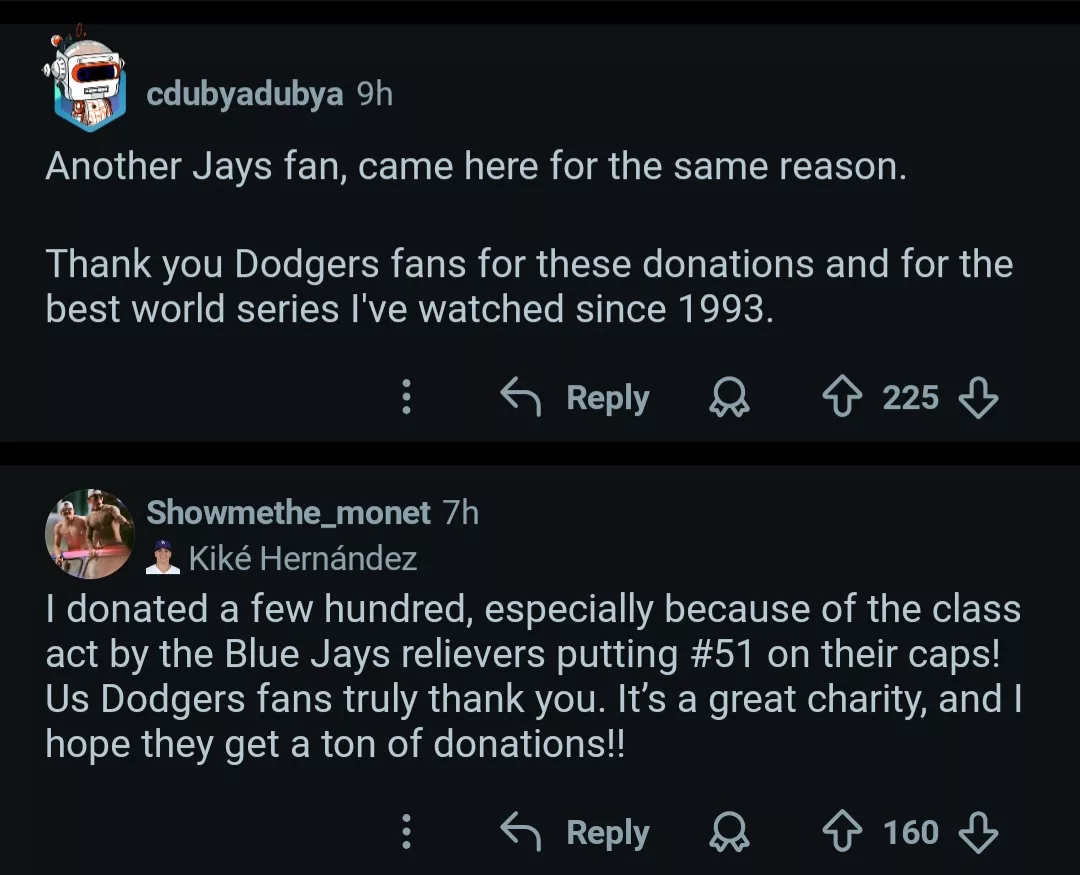
Task: Upvote Showmethe_monet's comment
Action: pos(843,832)
